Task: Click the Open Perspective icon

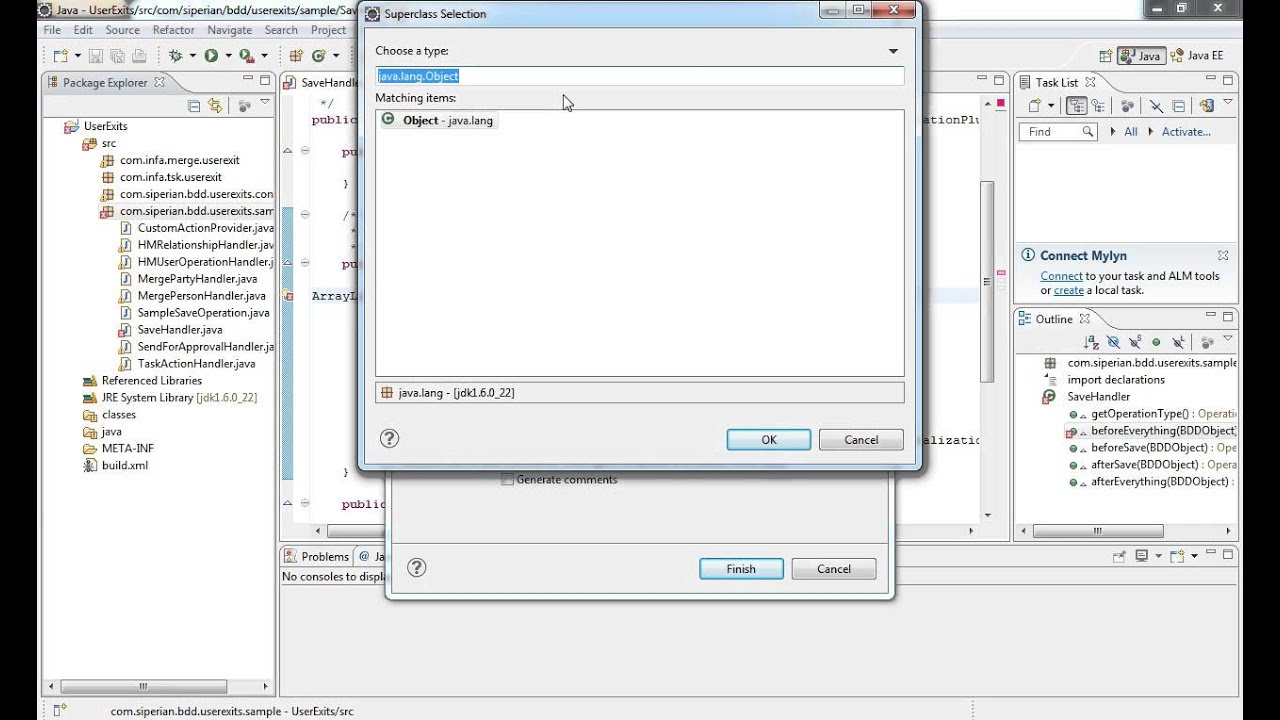Action: pos(1106,56)
